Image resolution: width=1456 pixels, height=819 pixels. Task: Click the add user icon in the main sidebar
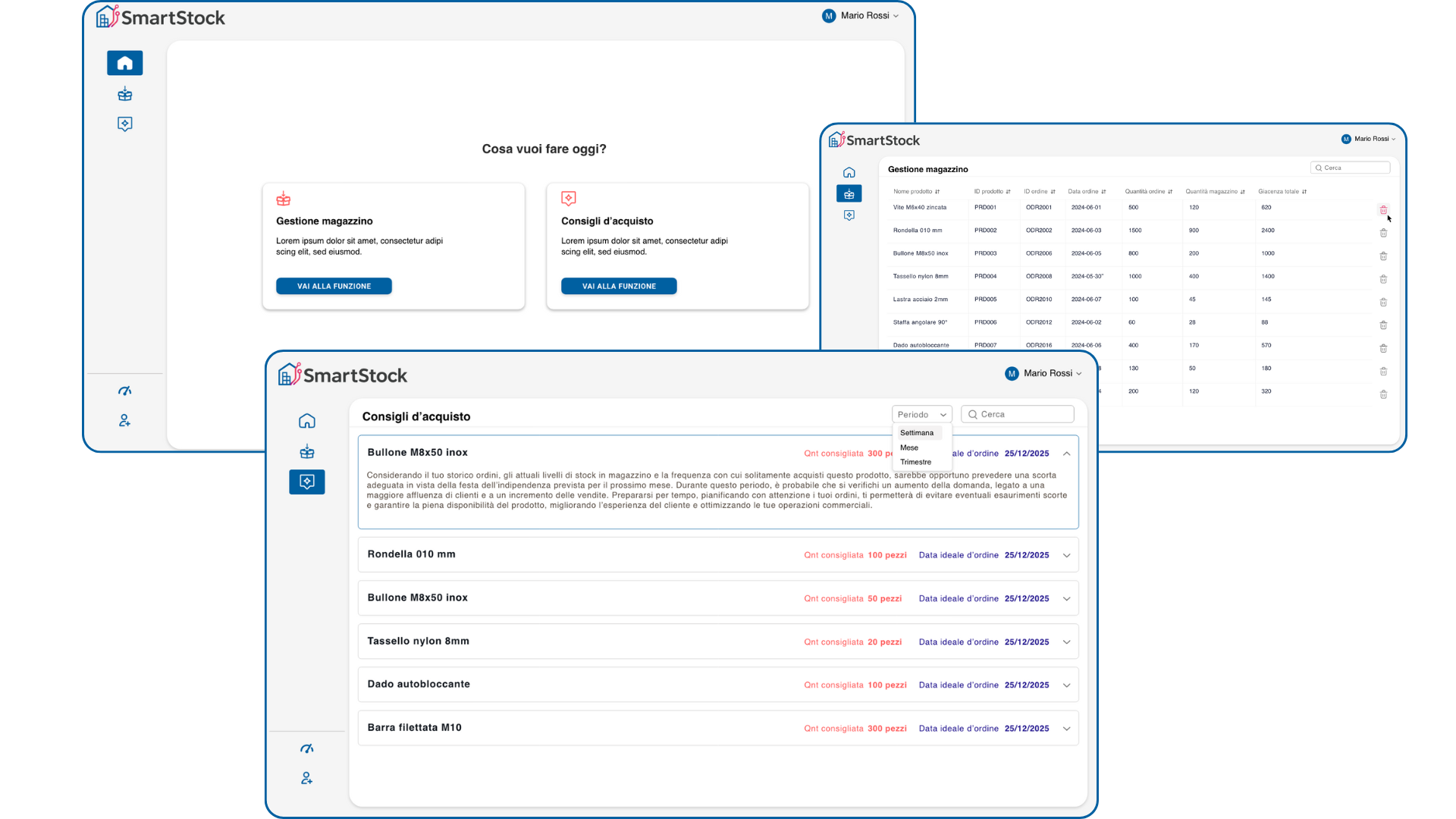click(x=125, y=420)
